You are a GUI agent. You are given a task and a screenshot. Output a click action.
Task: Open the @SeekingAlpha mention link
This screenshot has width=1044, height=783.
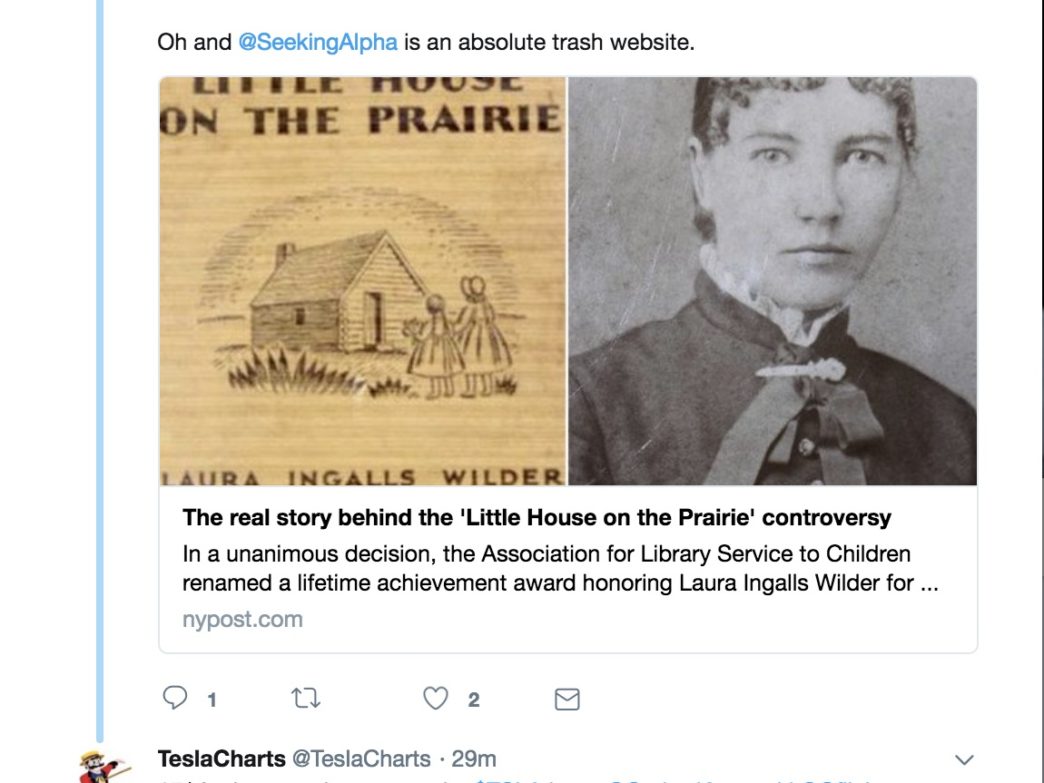[x=318, y=42]
